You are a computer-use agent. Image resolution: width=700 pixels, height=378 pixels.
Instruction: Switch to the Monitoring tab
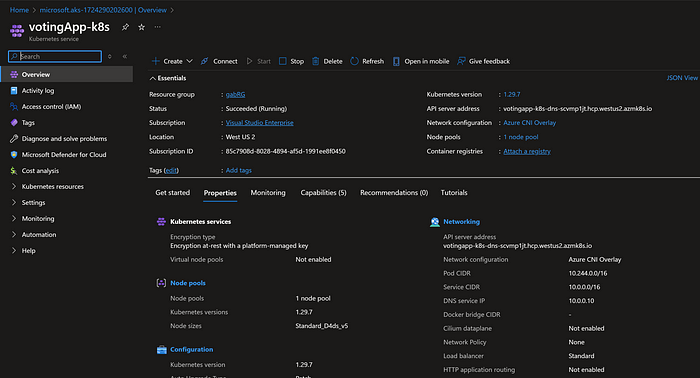point(268,193)
